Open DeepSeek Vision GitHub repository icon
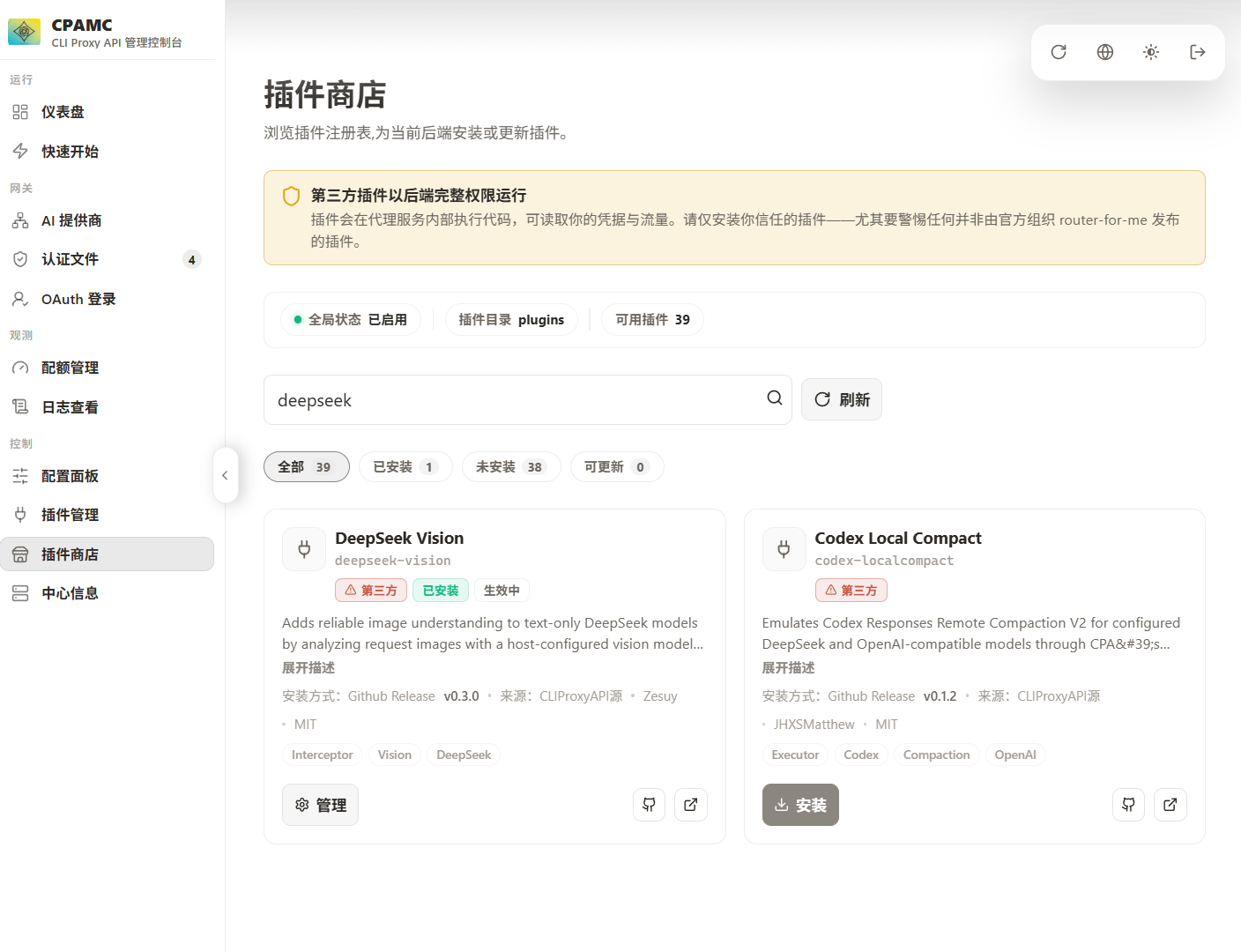Screen dimensions: 1241x952 point(649,805)
